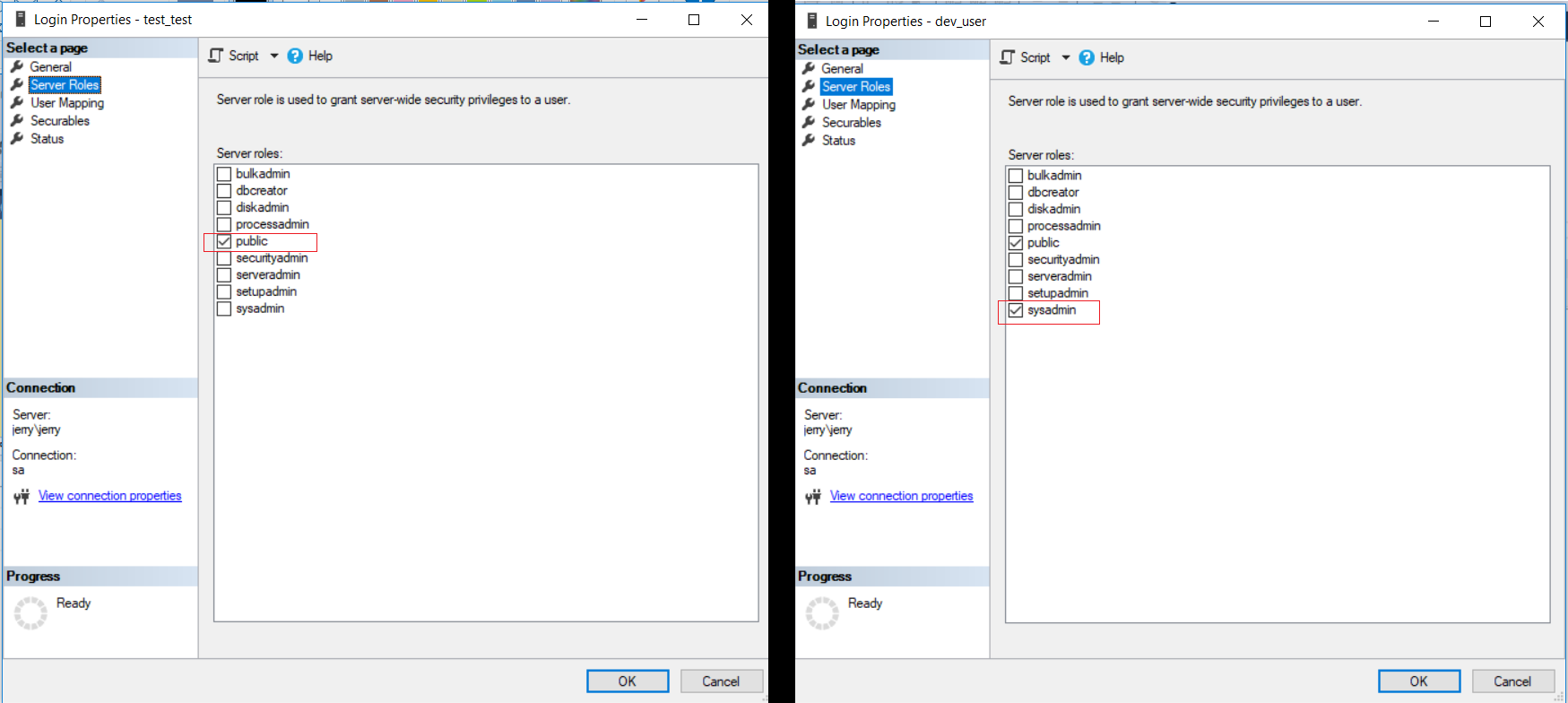Open Securables page in test_test window

click(x=60, y=120)
